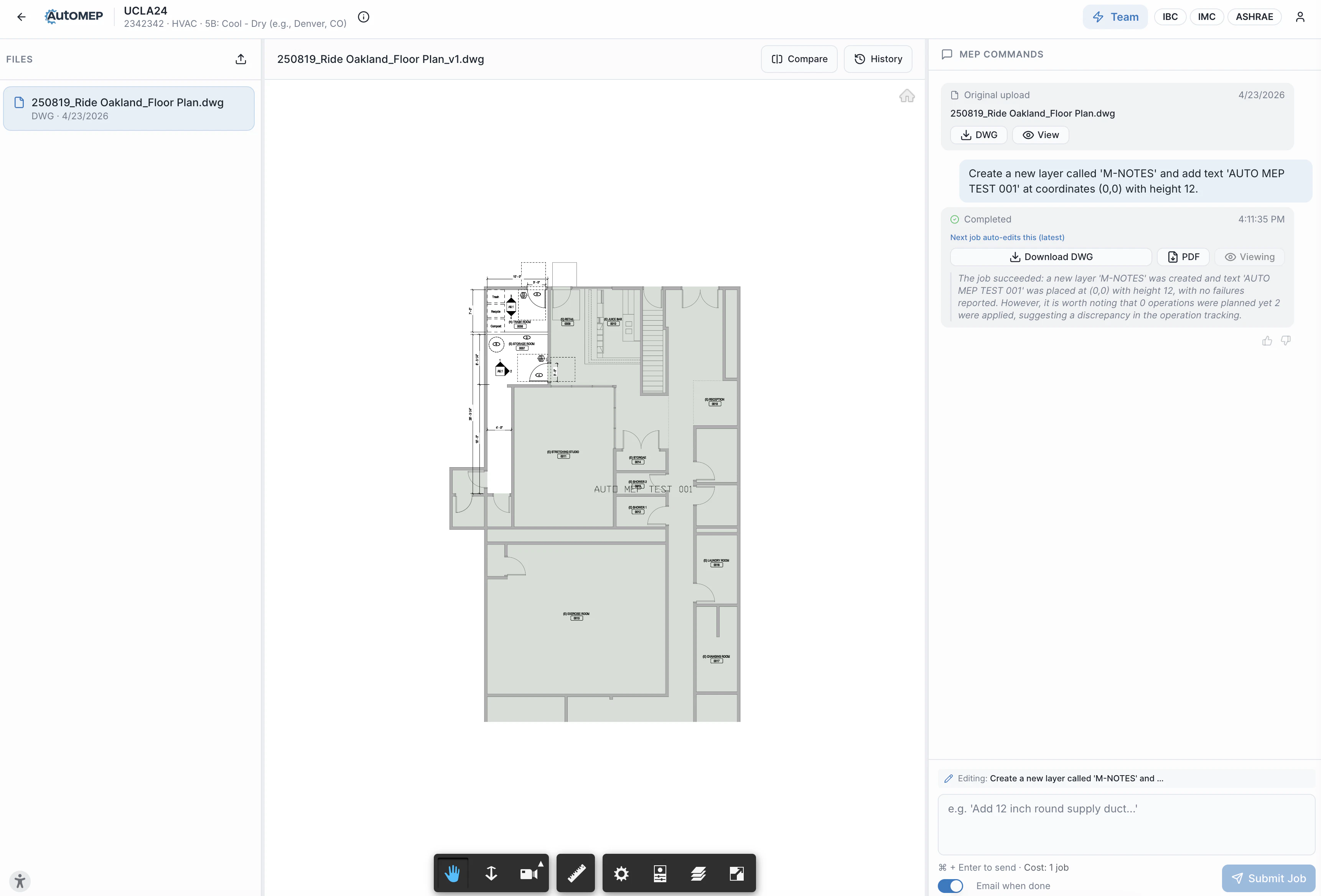The height and width of the screenshot is (896, 1321).
Task: Select 250819_Ride Oakland_Floor Plan.dwg in Files
Action: tap(129, 109)
